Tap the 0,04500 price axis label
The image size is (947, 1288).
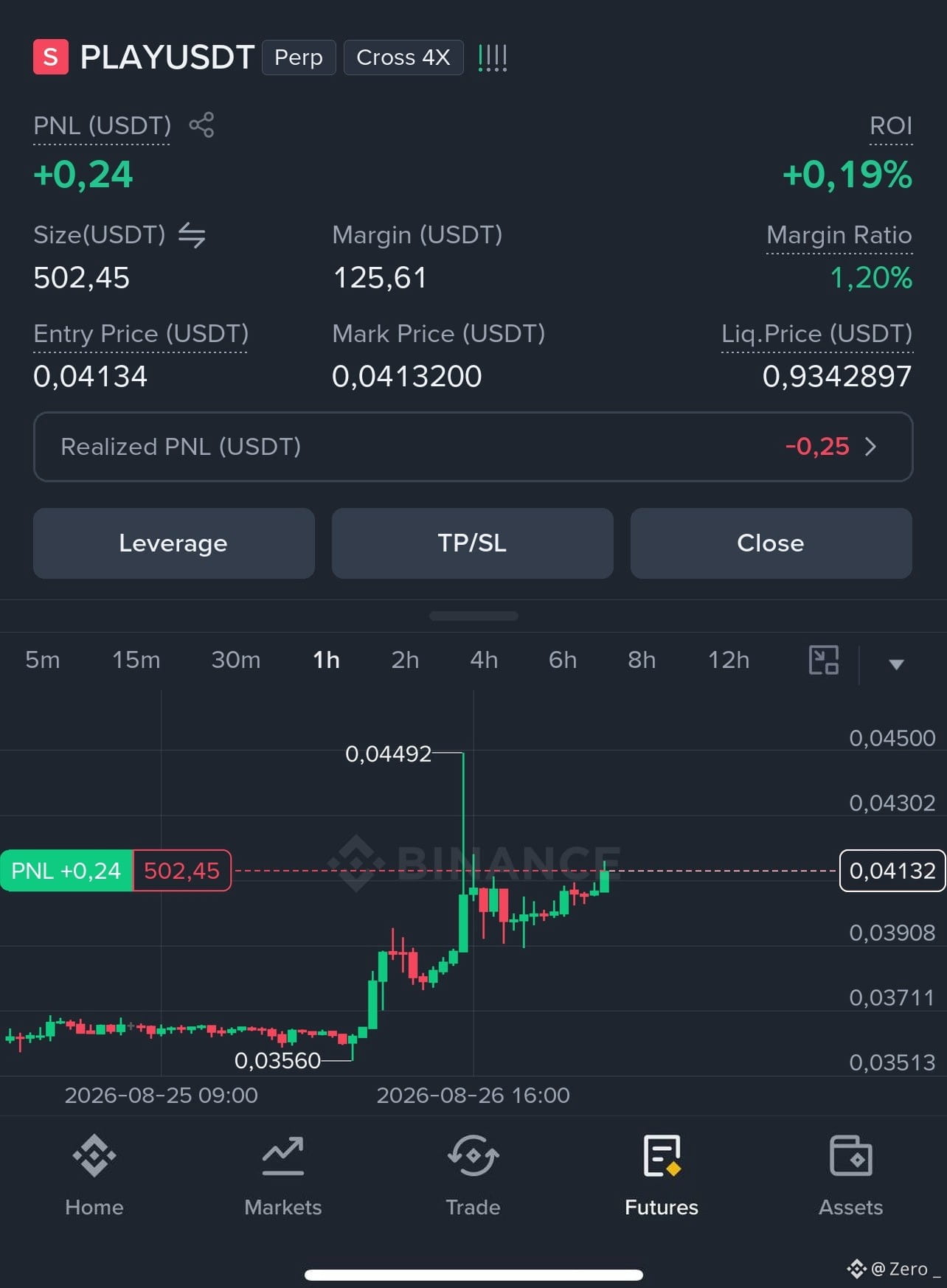(892, 738)
